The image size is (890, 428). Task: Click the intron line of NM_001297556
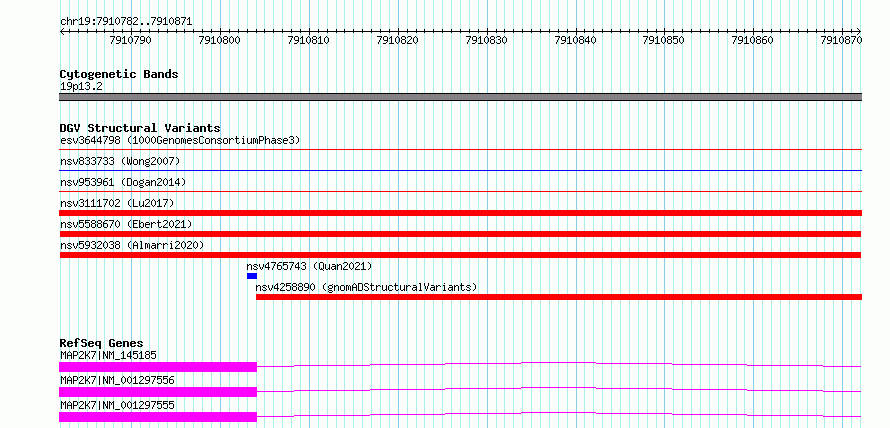559,389
